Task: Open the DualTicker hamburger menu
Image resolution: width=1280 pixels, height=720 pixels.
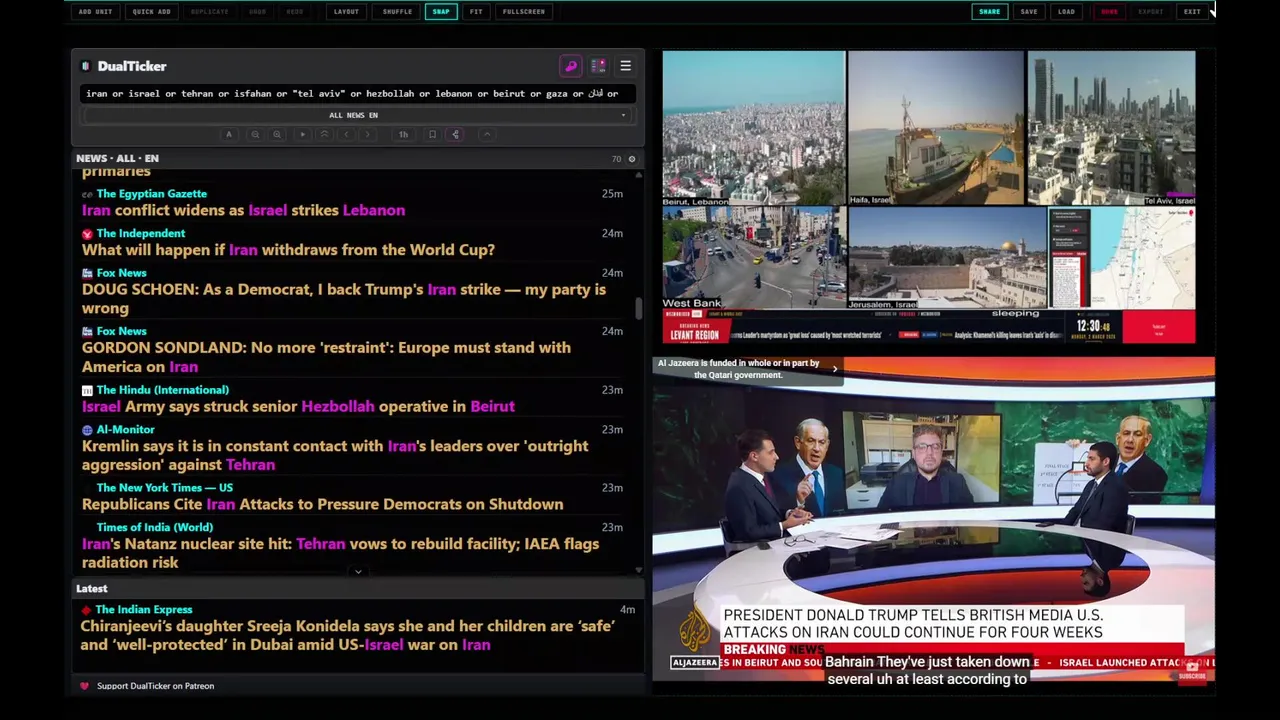Action: pos(625,66)
